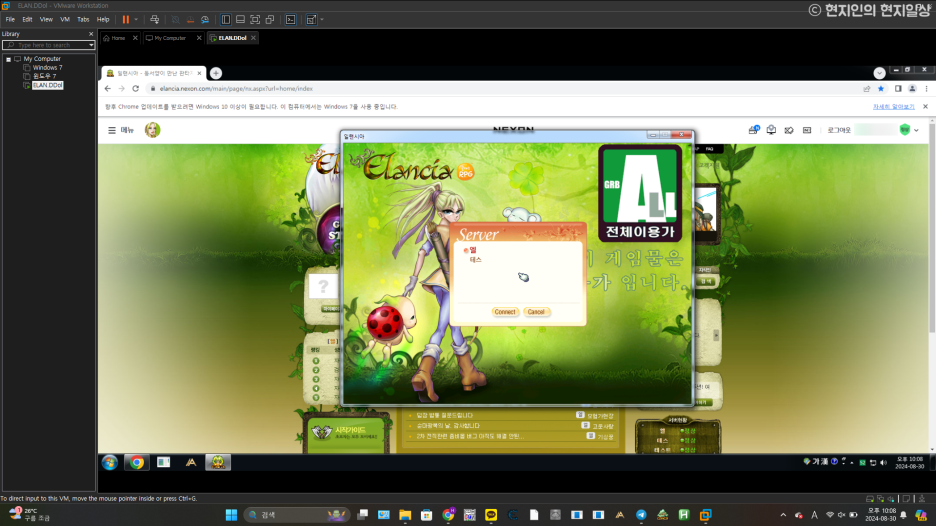Open the console view icon
Image resolution: width=936 pixels, height=526 pixels.
(291, 20)
